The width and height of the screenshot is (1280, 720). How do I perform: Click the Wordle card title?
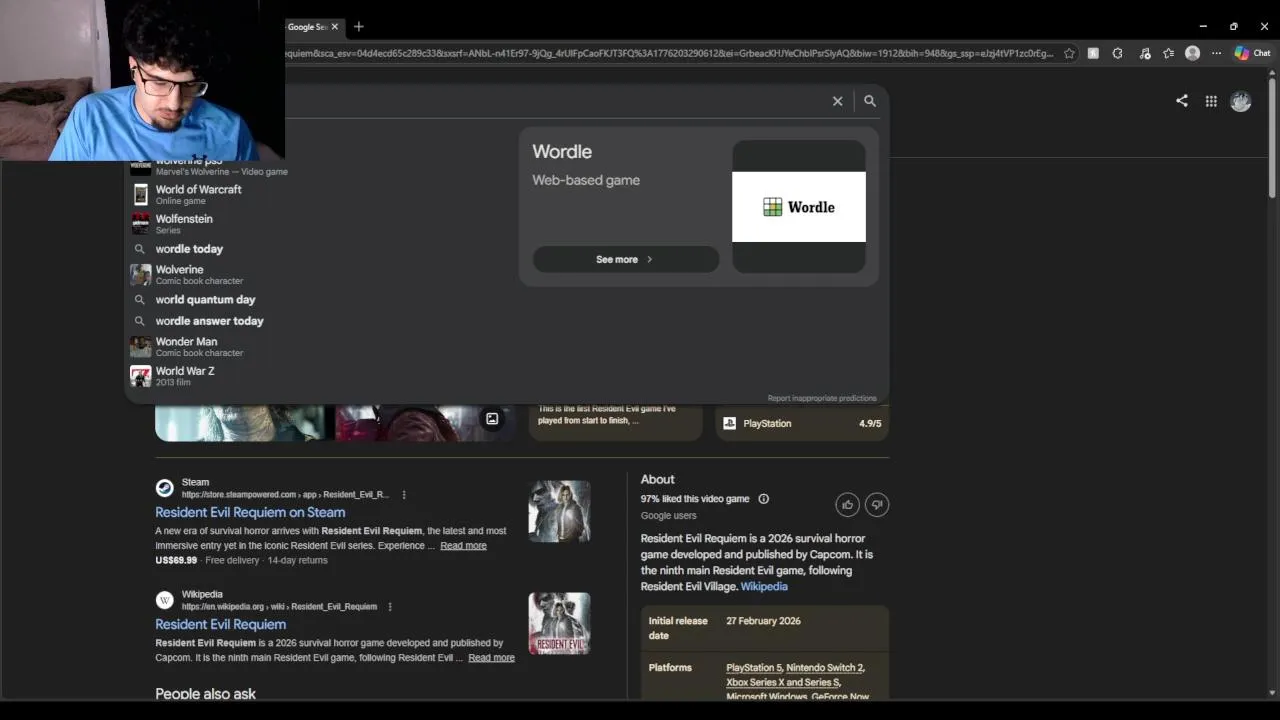click(x=562, y=152)
